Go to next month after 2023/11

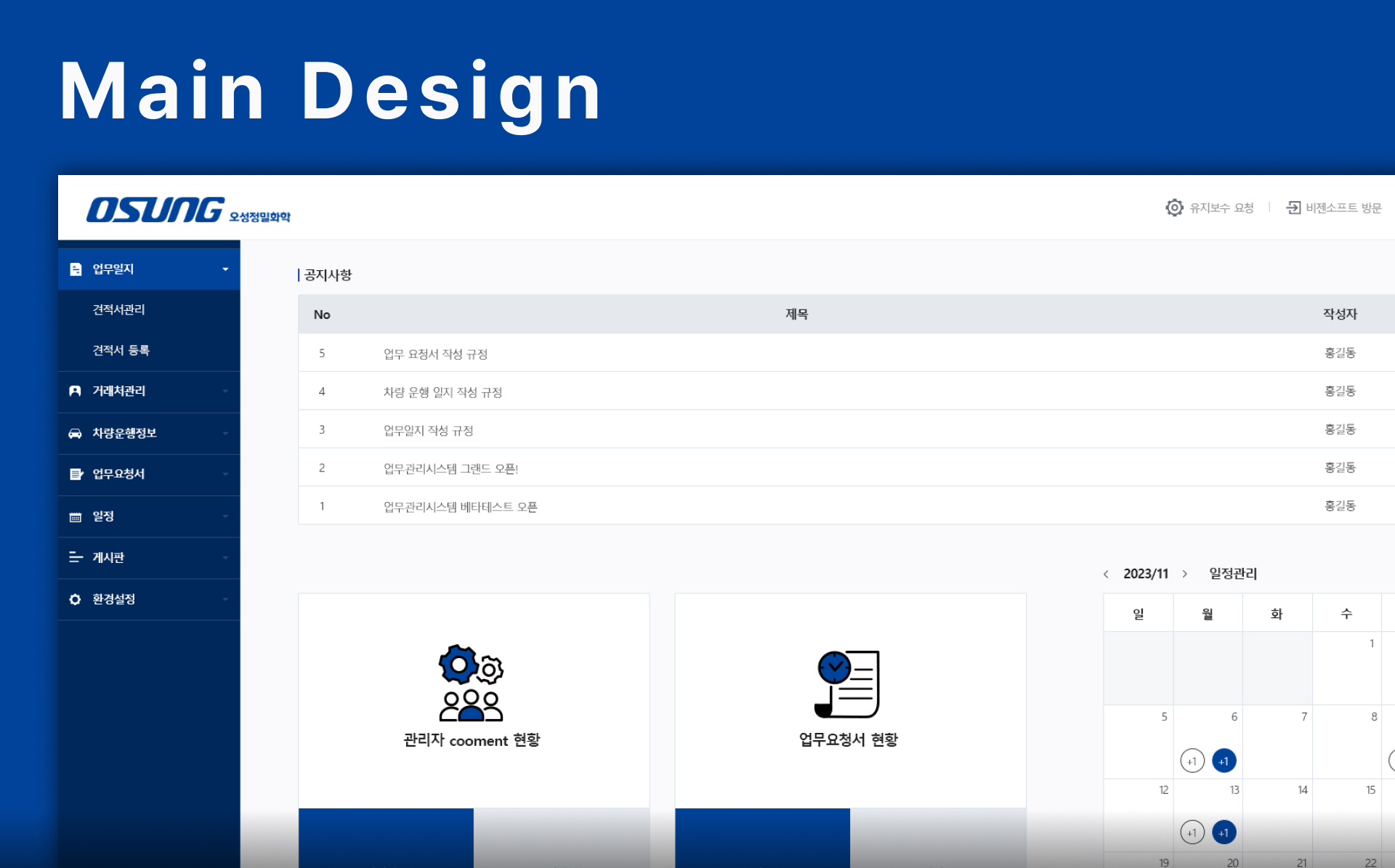(x=1184, y=574)
